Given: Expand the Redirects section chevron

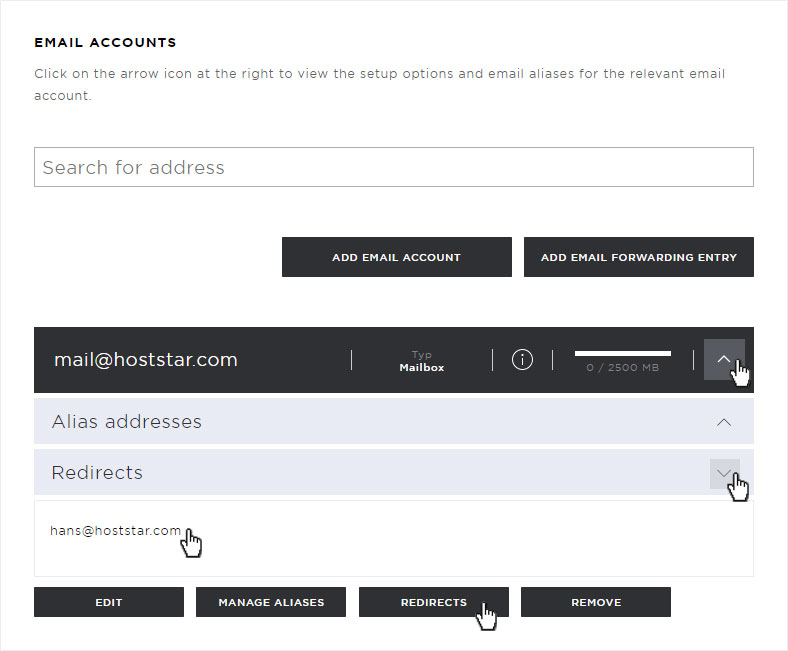Looking at the screenshot, I should [724, 473].
